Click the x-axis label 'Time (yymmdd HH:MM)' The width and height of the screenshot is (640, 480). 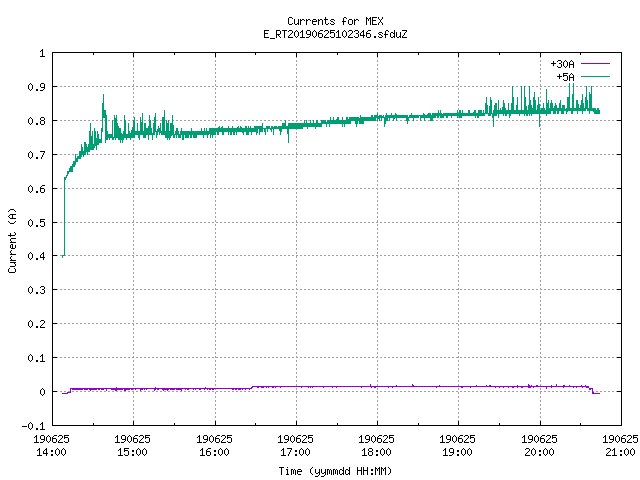[x=335, y=471]
